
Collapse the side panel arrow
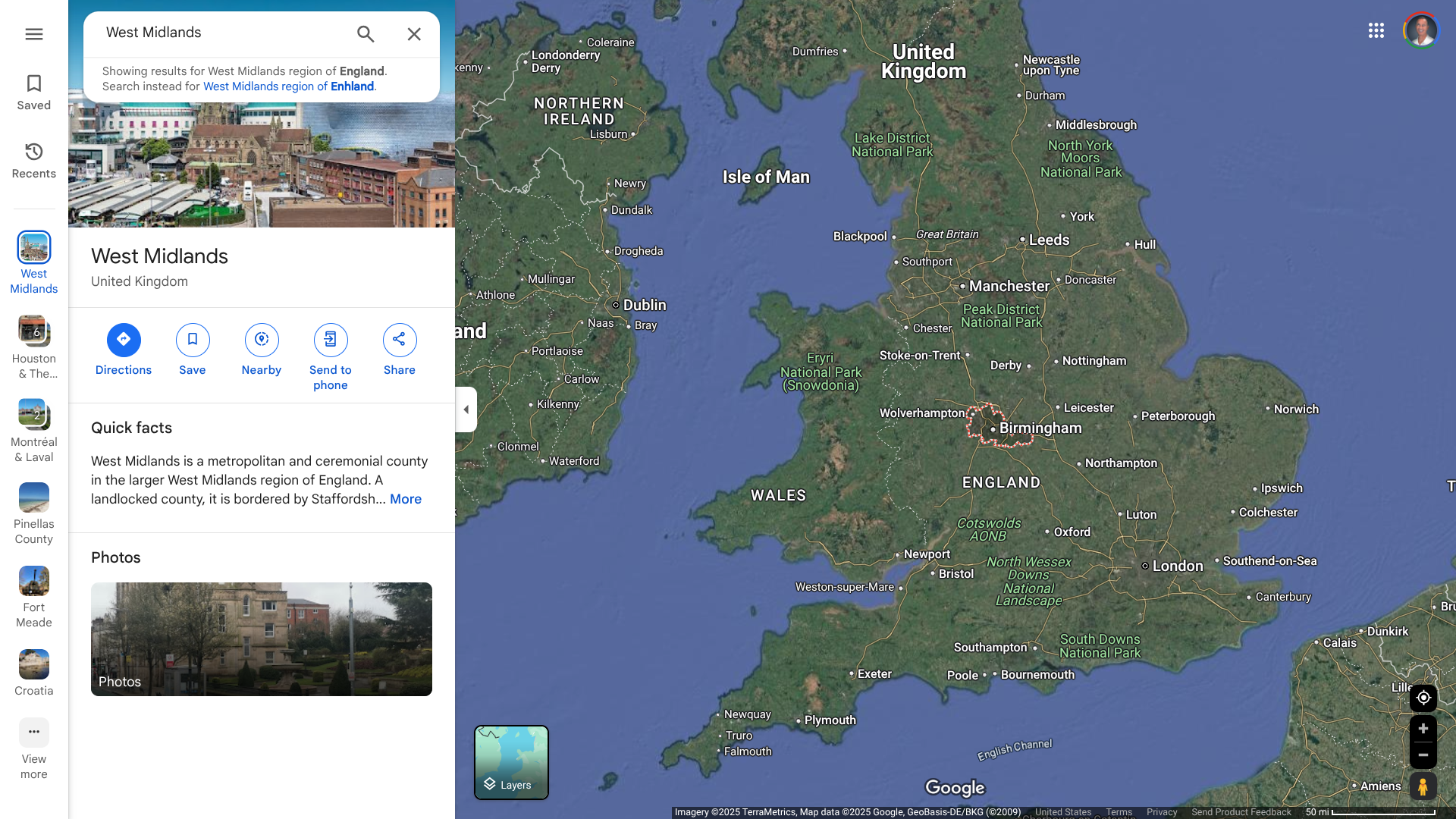[x=466, y=409]
